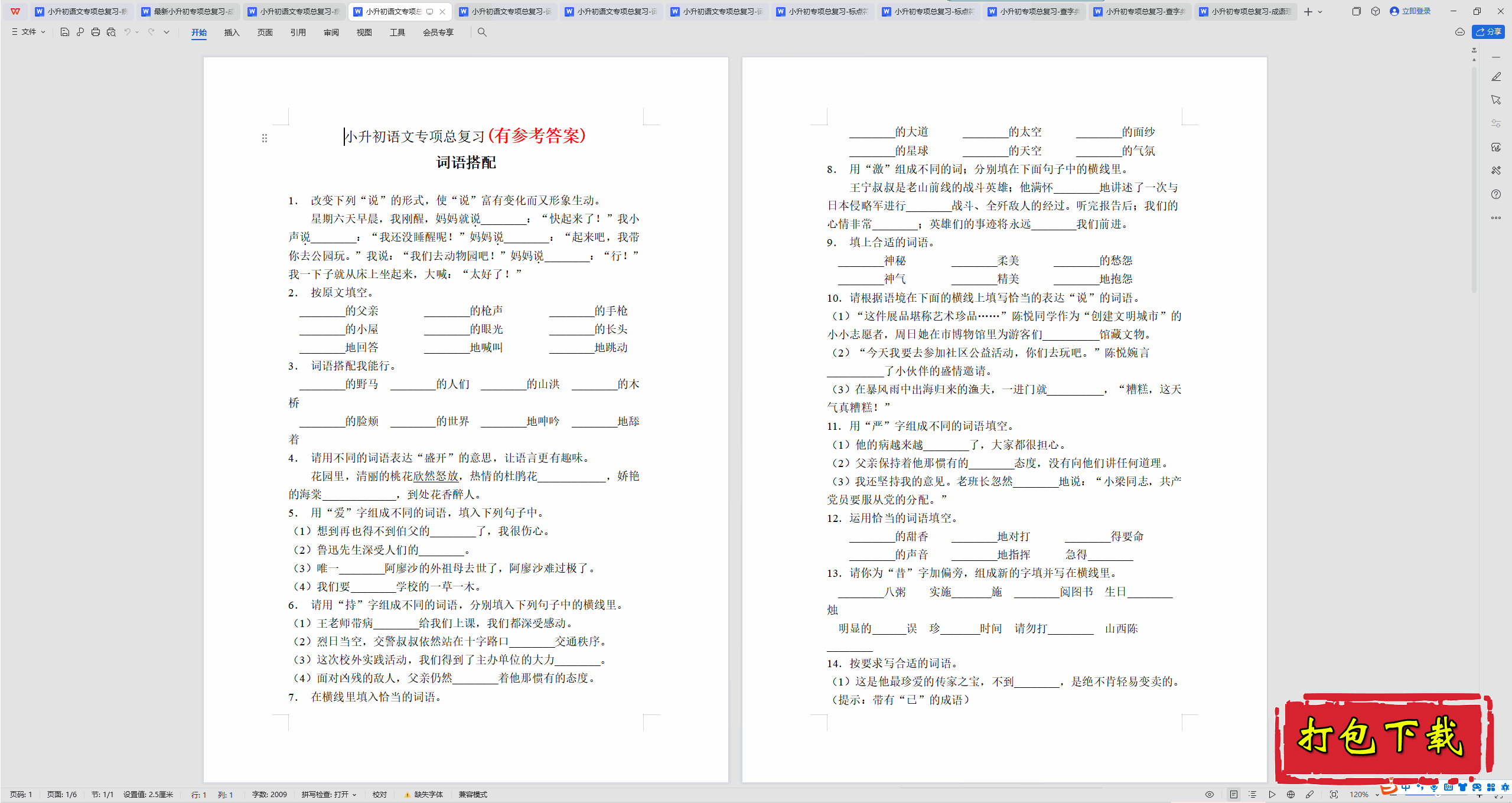
Task: Click the fit-page zoom icon in status bar
Action: (x=1334, y=795)
